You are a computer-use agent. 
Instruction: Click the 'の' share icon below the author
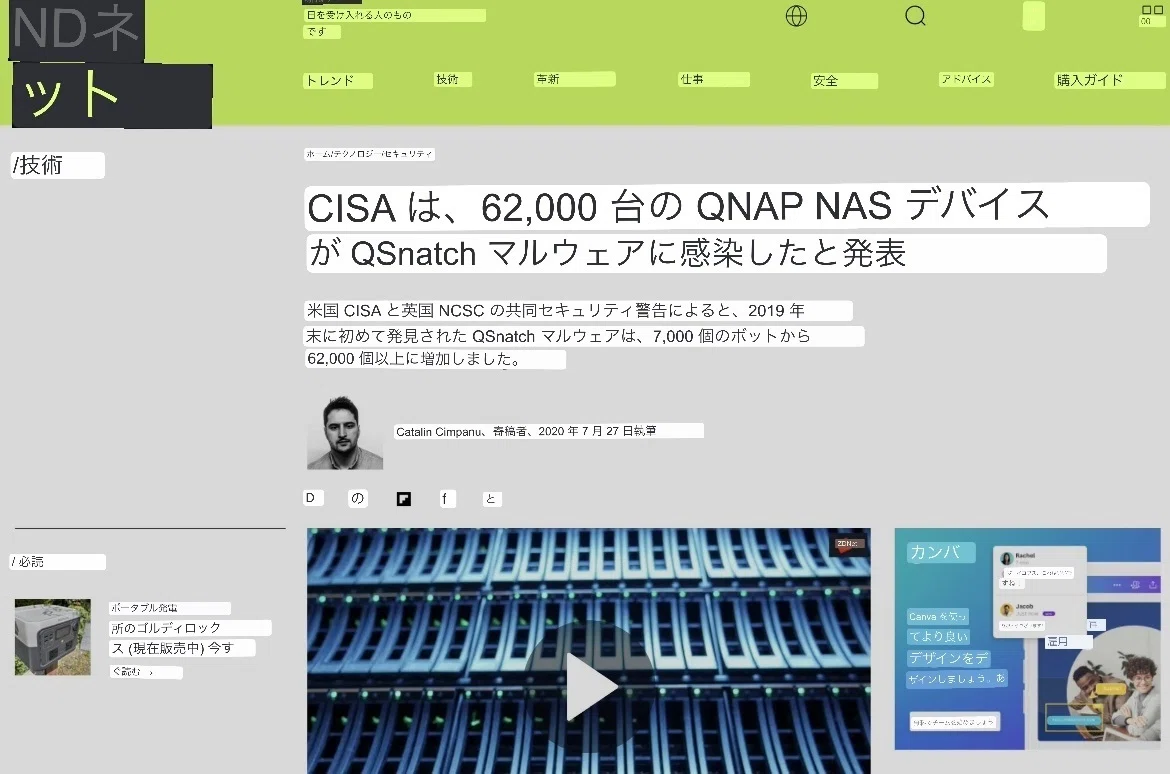[x=357, y=499]
